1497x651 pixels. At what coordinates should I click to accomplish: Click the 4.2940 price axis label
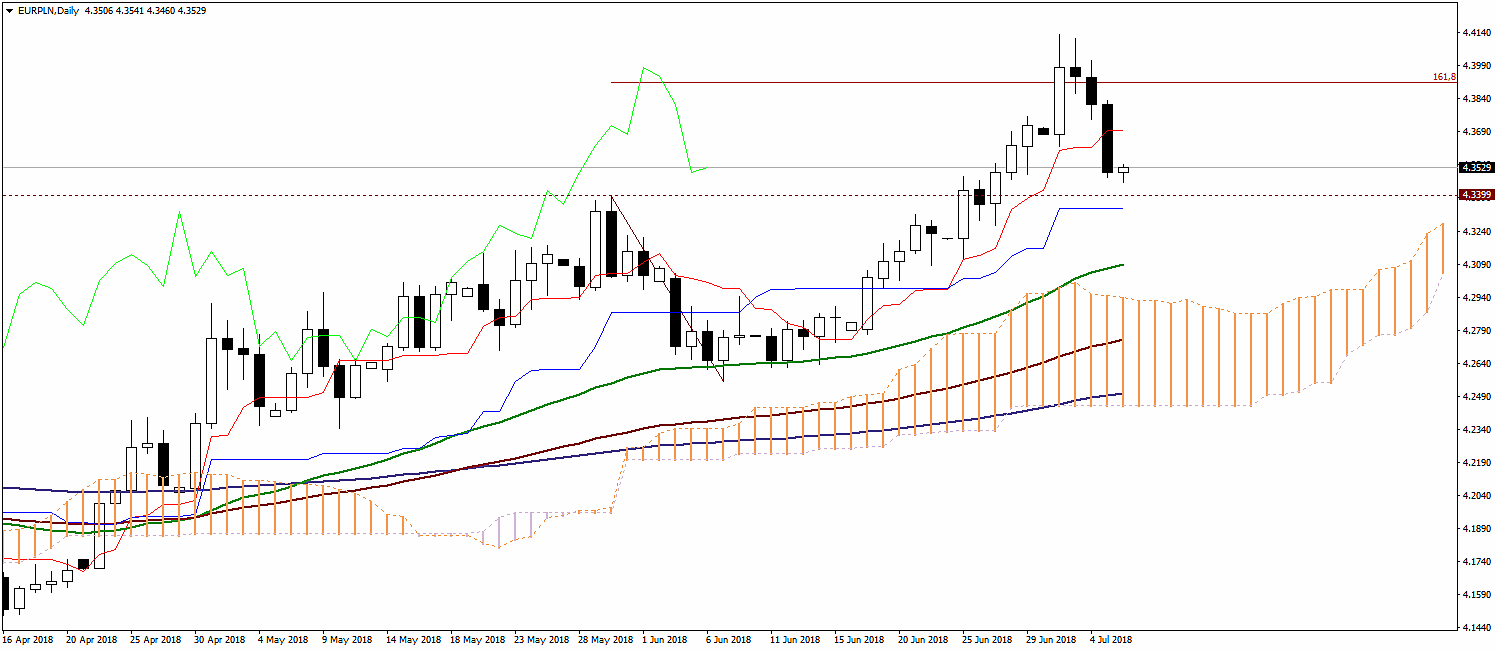(1475, 298)
